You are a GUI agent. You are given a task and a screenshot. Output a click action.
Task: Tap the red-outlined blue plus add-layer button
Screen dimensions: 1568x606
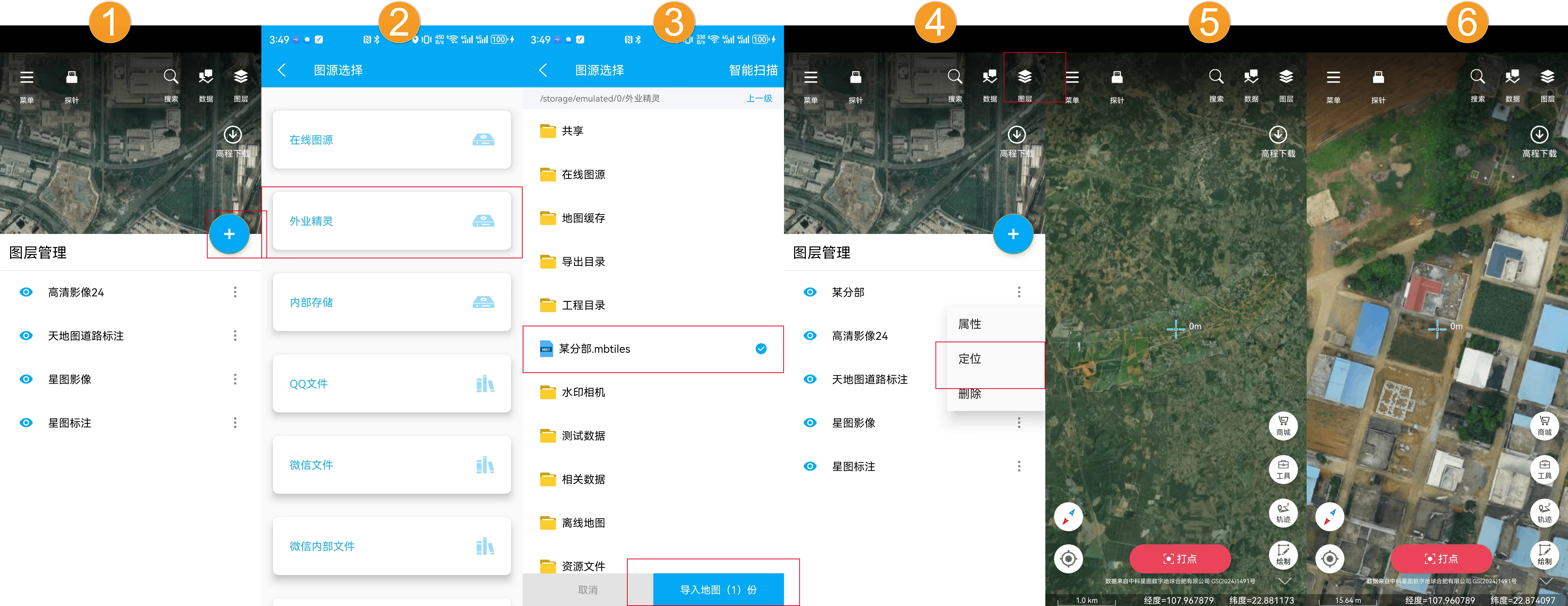[229, 234]
